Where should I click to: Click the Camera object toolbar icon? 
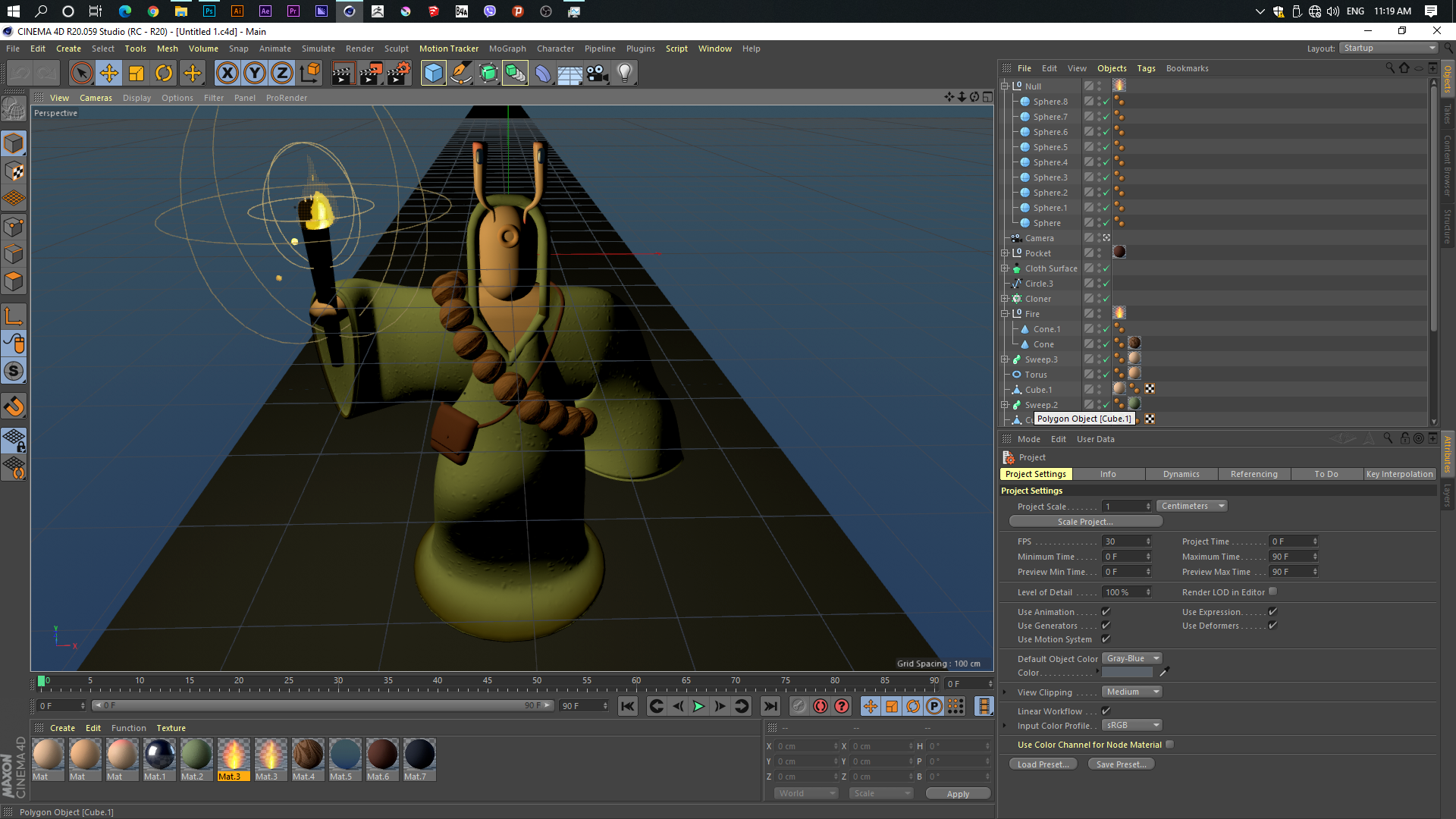598,74
